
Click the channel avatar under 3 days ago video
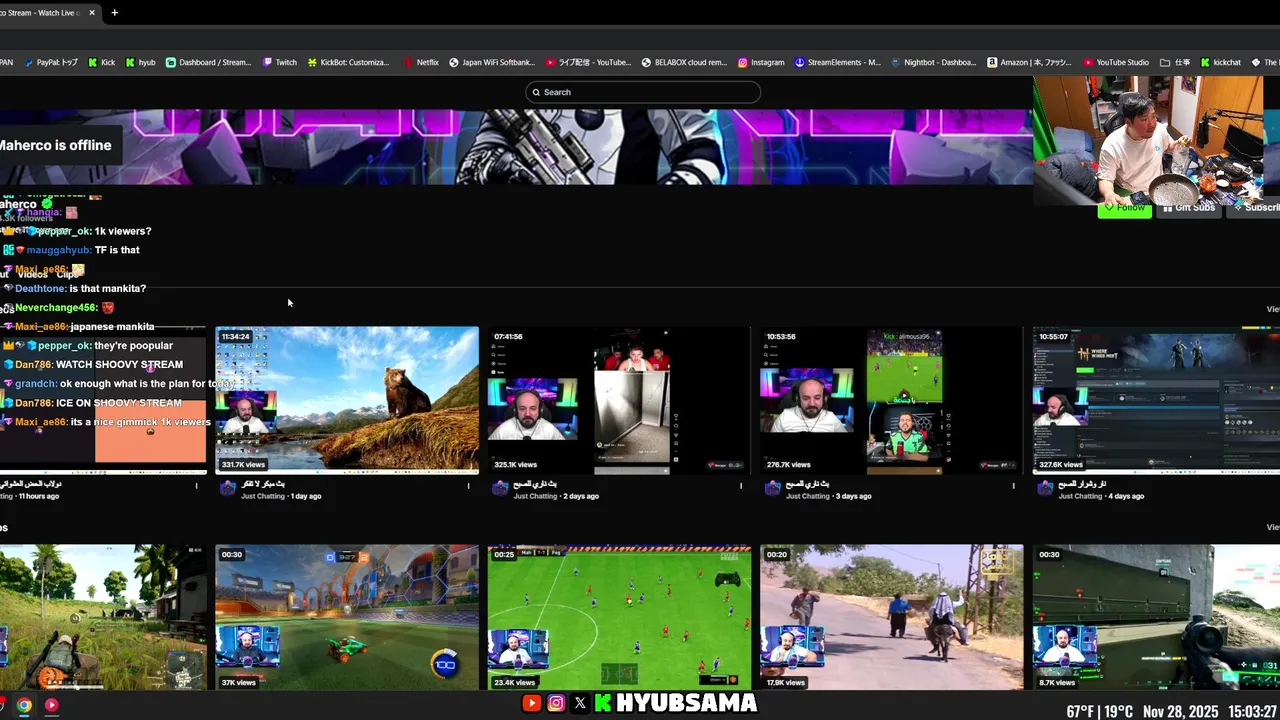click(772, 488)
